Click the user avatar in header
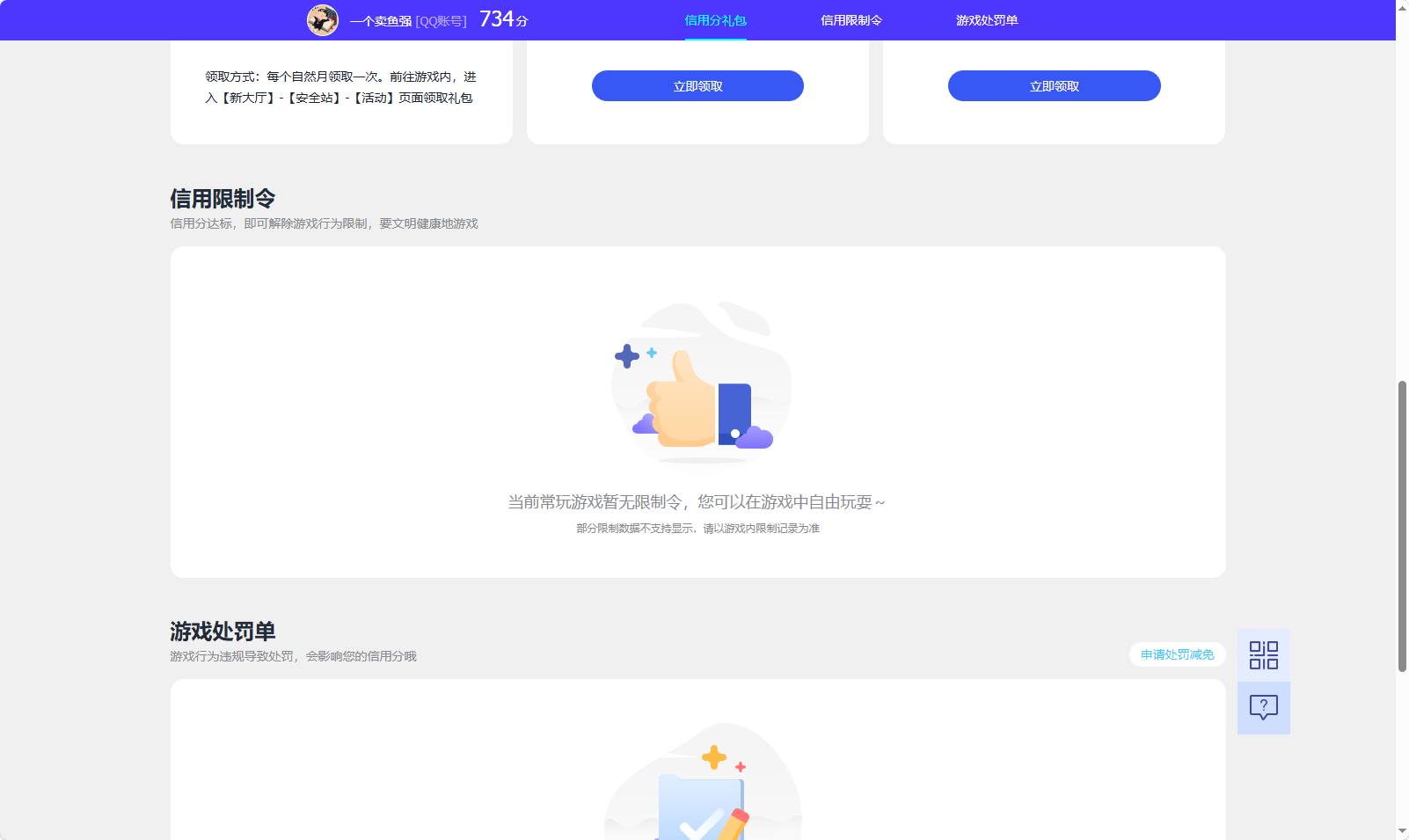1409x840 pixels. (x=323, y=19)
